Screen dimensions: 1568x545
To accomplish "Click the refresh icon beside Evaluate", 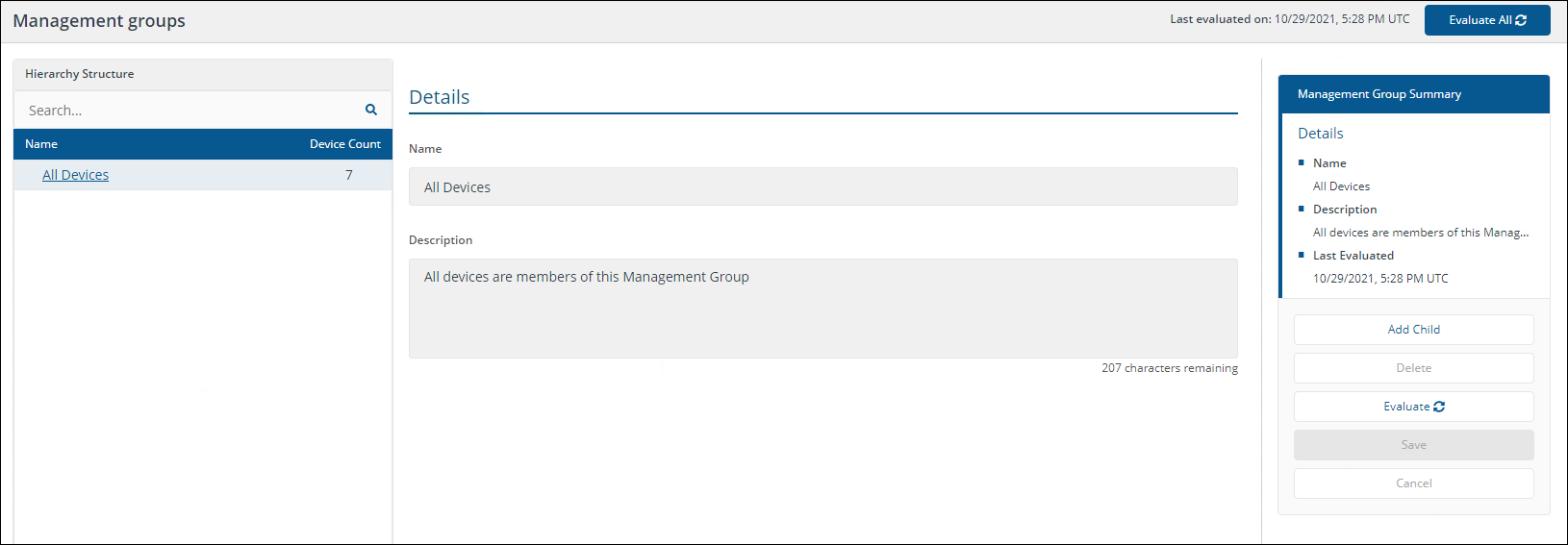I will click(x=1439, y=407).
